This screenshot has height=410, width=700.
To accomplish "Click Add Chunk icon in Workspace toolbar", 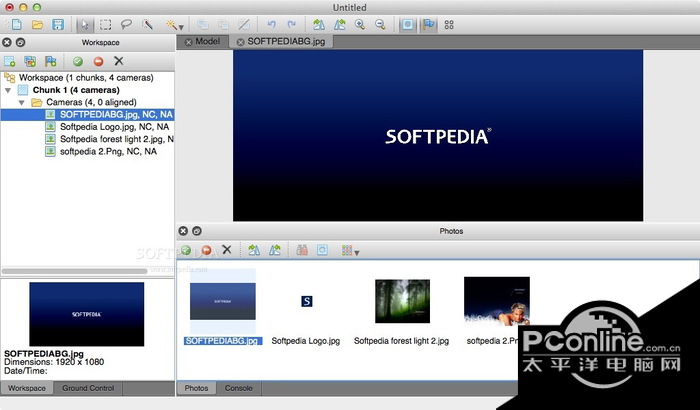I will tap(11, 61).
